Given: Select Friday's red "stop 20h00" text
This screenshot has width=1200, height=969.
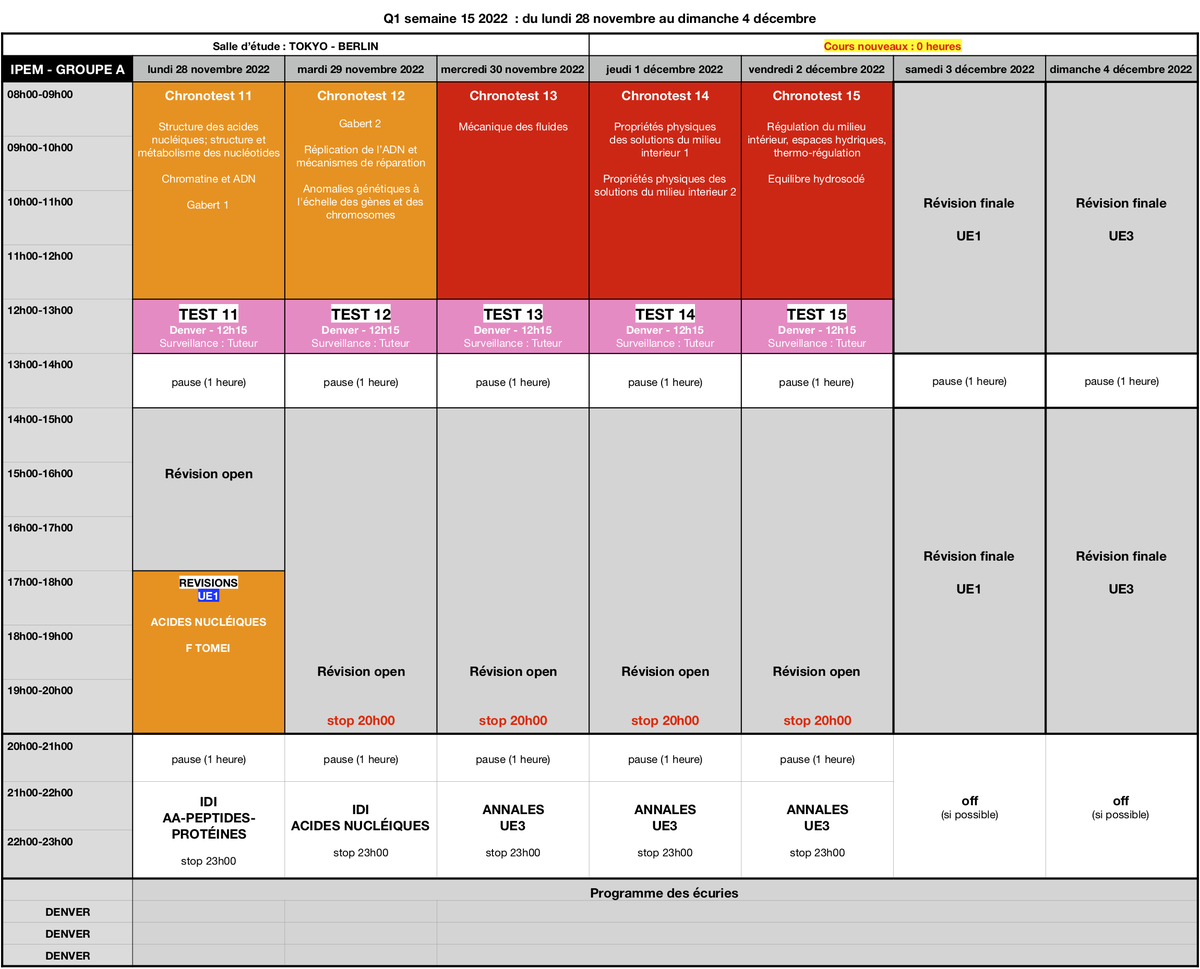Looking at the screenshot, I should click(817, 721).
